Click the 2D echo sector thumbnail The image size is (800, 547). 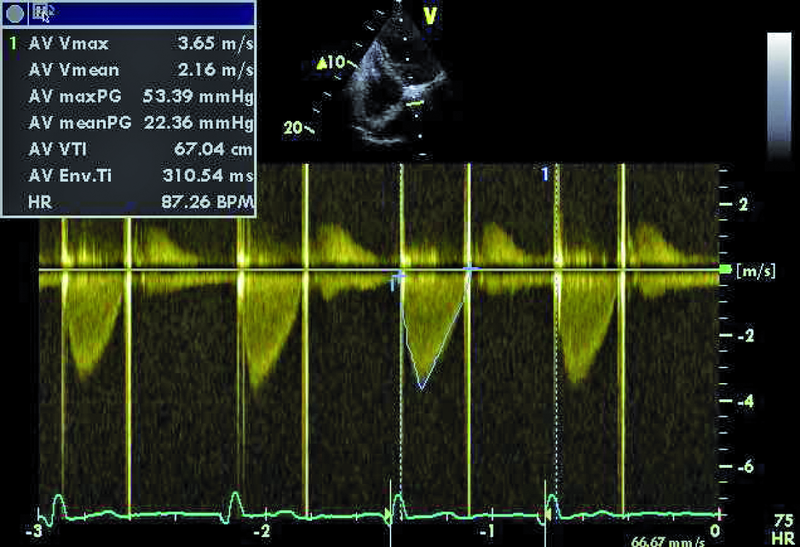(388, 85)
